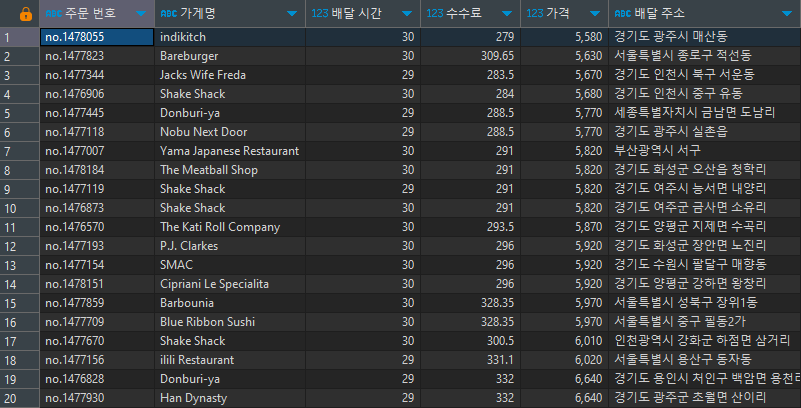Select the 가격 column header
The height and width of the screenshot is (408, 801).
564,14
